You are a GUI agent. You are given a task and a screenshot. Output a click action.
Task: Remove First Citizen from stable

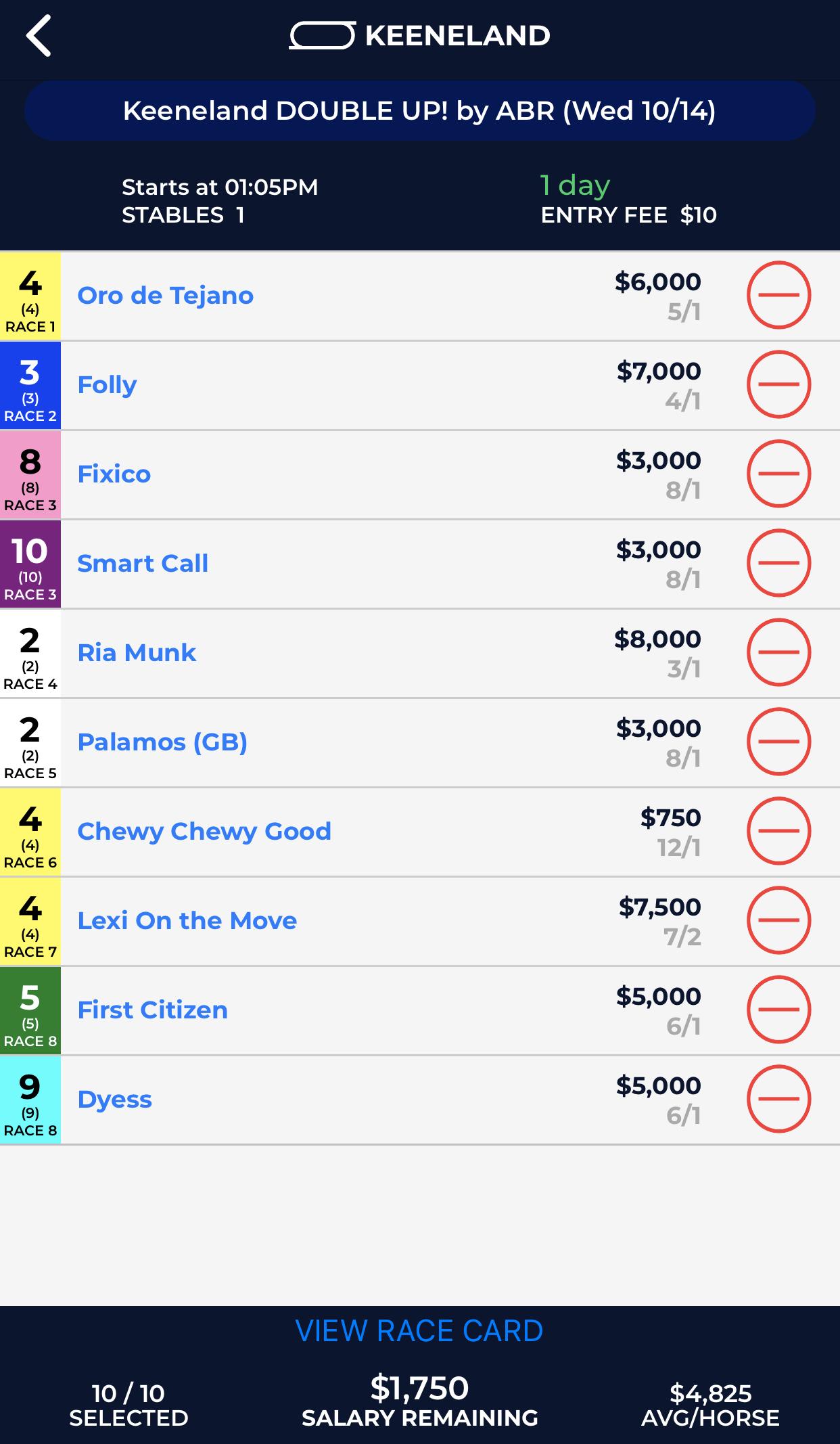778,1010
